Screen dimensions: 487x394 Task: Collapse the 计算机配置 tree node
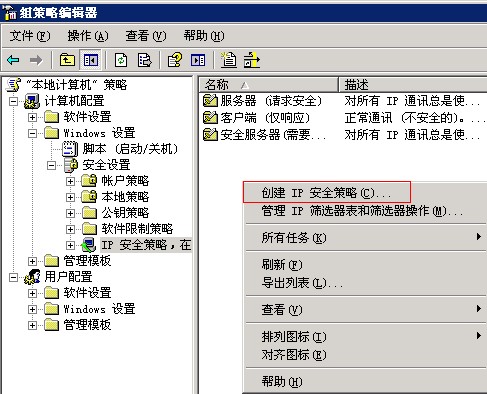point(13,101)
